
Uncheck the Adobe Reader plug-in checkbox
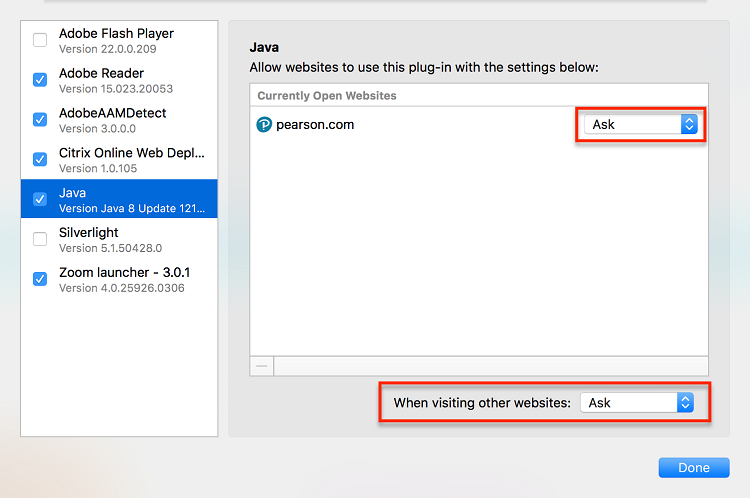[x=40, y=80]
